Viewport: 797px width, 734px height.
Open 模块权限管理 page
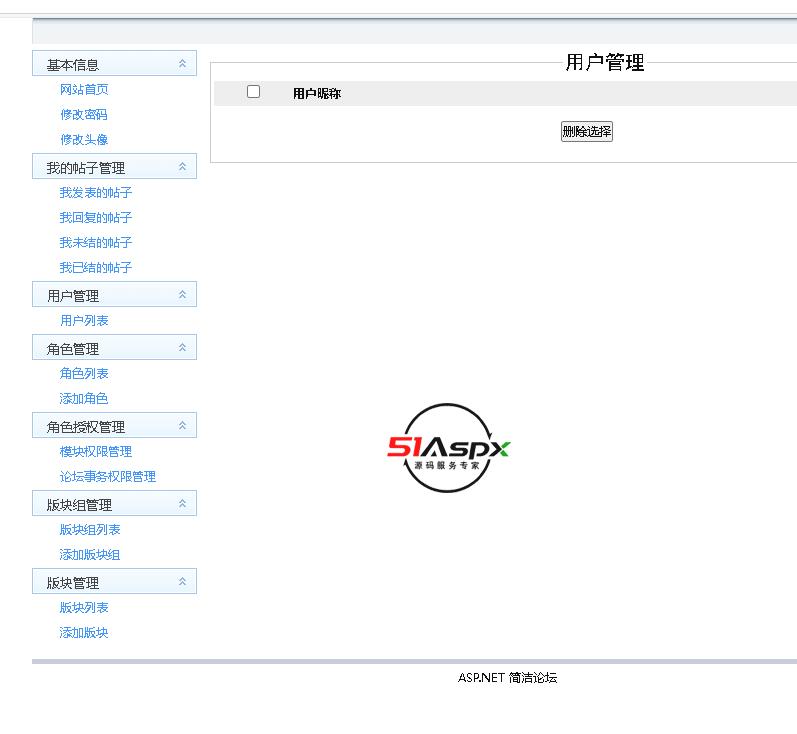click(x=96, y=451)
